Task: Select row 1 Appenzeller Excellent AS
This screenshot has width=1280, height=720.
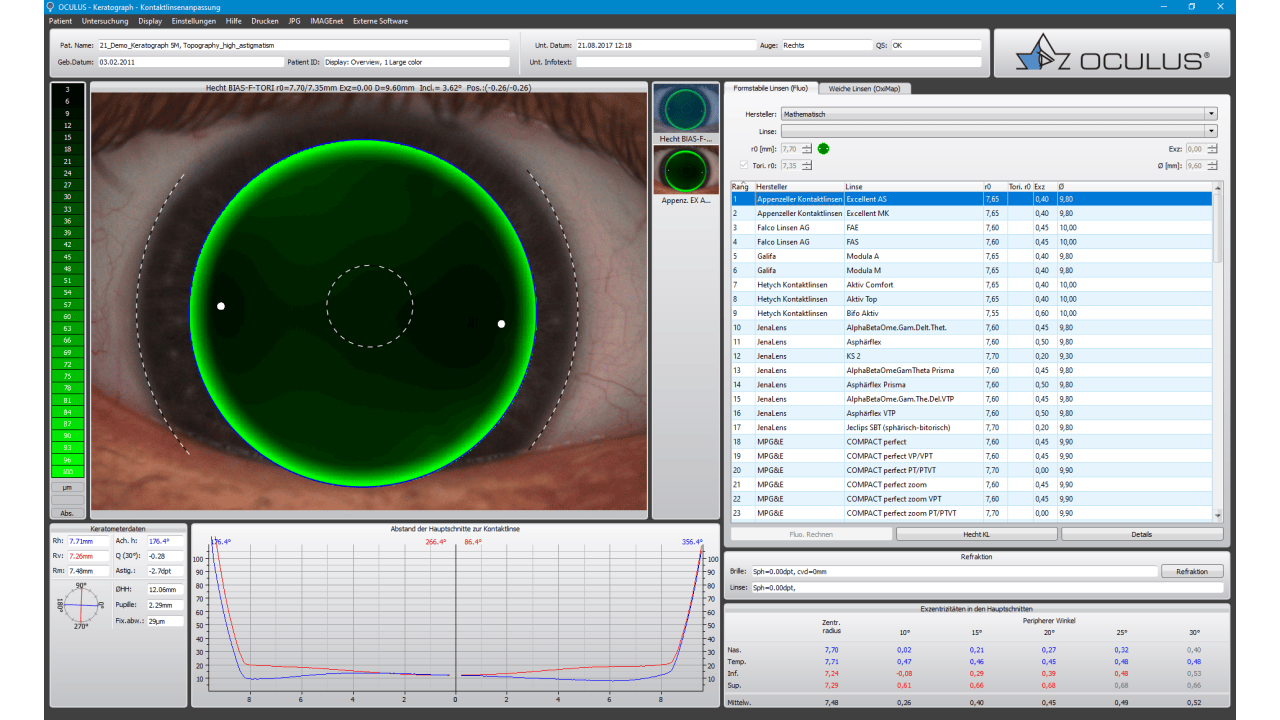Action: (971, 199)
